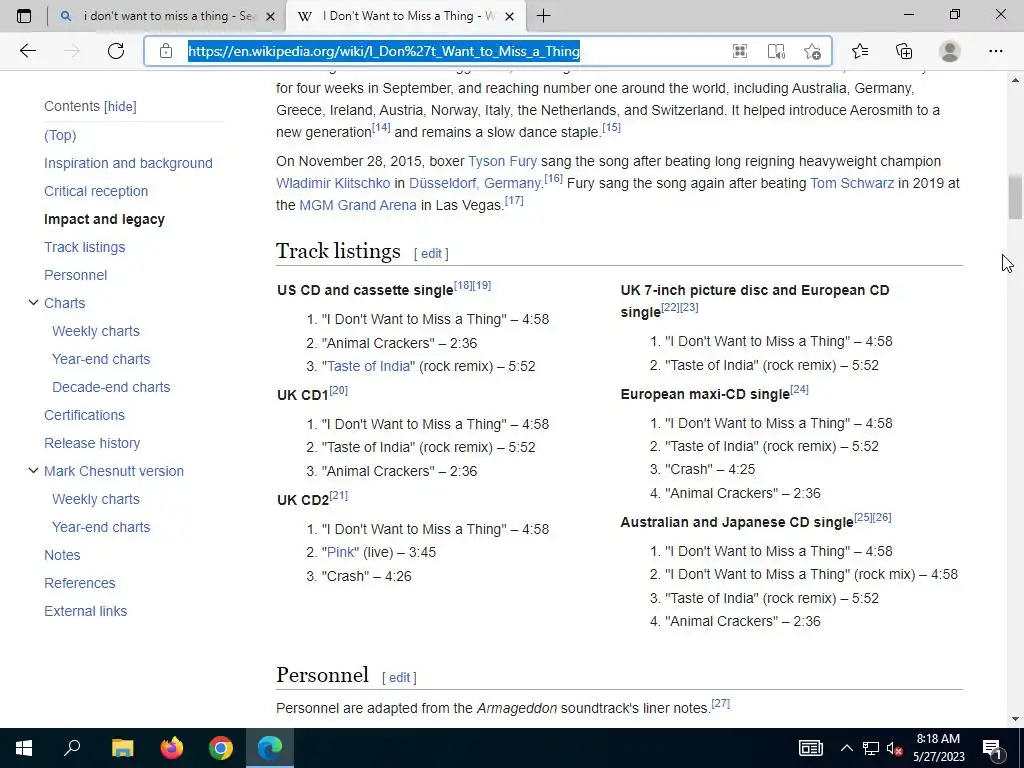Image resolution: width=1024 pixels, height=768 pixels.
Task: Open the taskbar clock and date
Action: tap(938, 748)
